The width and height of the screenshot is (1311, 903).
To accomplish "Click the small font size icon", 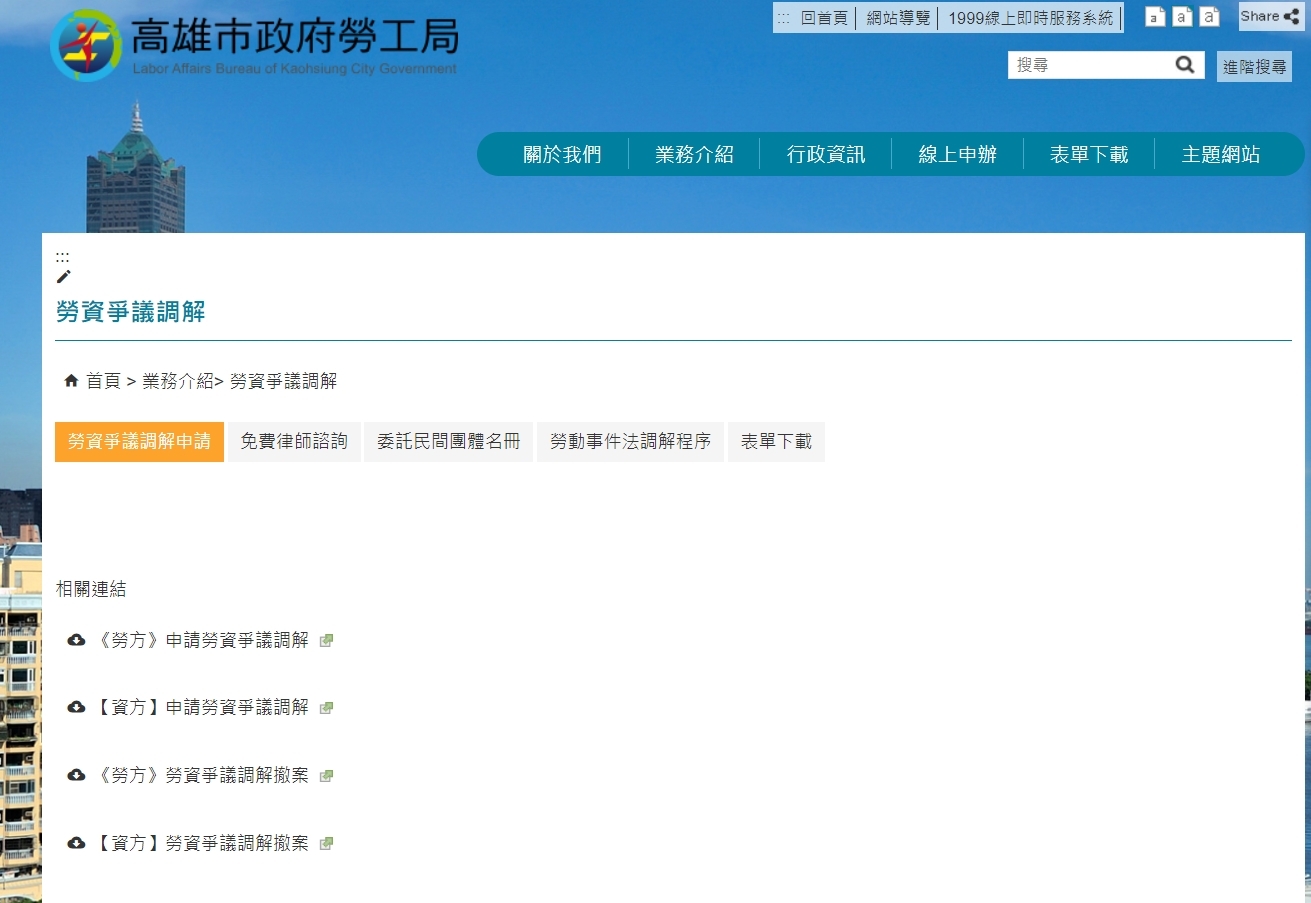I will (1155, 17).
